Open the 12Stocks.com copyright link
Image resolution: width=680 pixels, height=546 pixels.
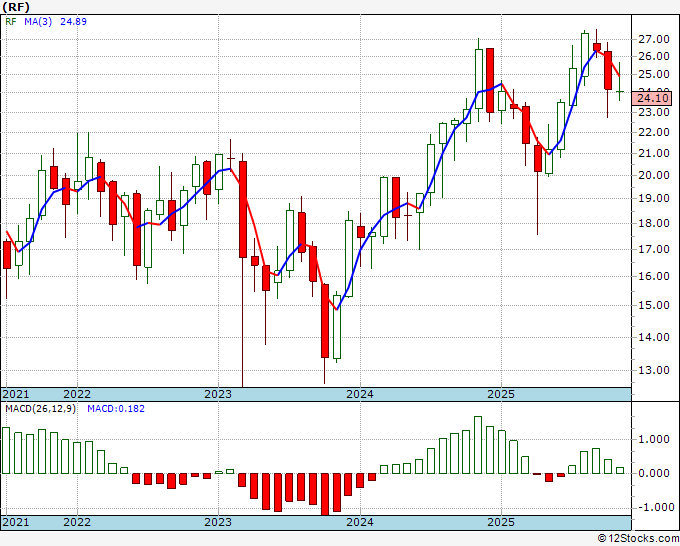pos(638,539)
